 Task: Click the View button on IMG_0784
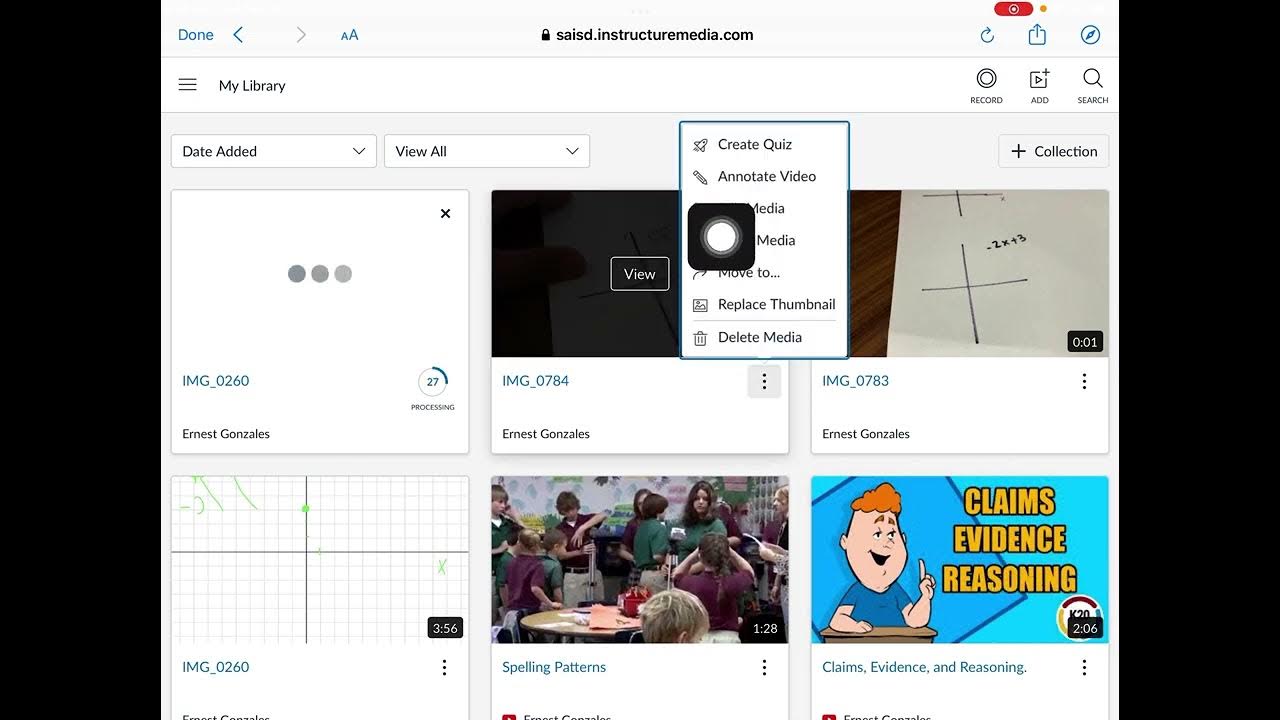[640, 274]
